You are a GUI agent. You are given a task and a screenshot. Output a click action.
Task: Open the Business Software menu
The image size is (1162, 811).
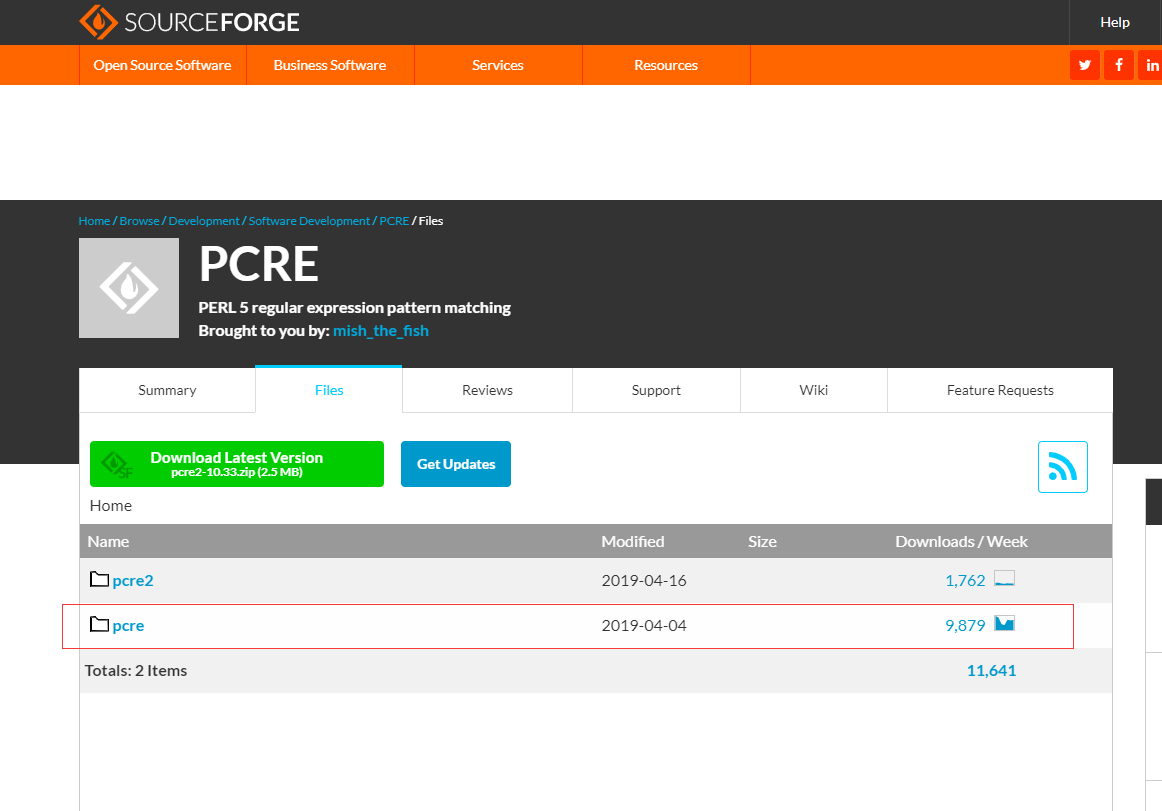[x=330, y=65]
